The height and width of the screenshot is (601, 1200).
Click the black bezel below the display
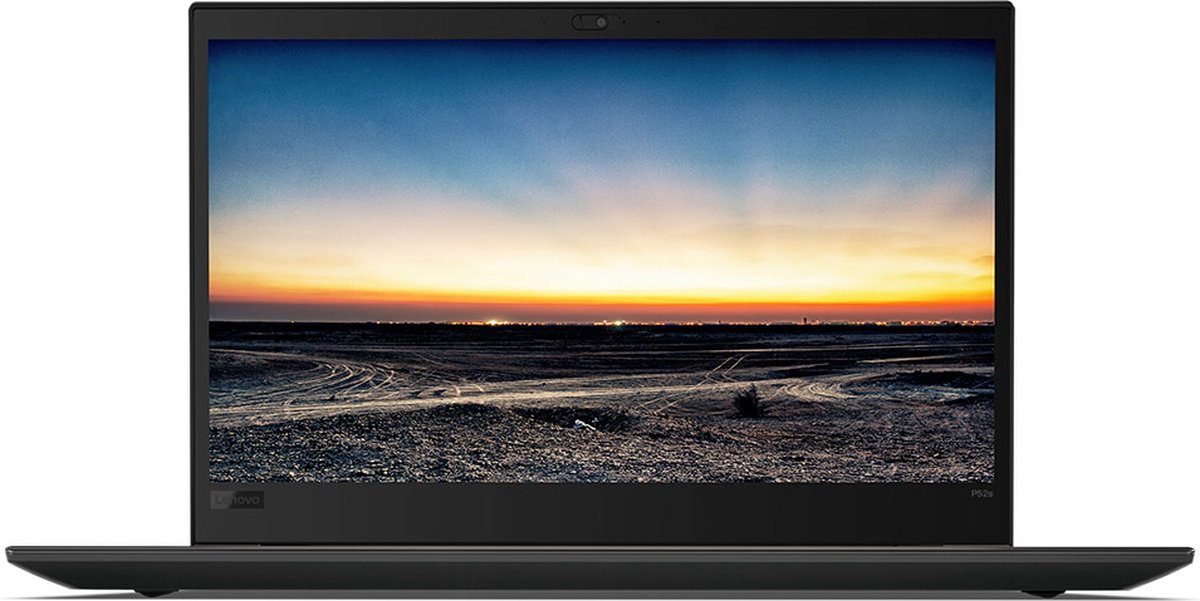click(600, 510)
